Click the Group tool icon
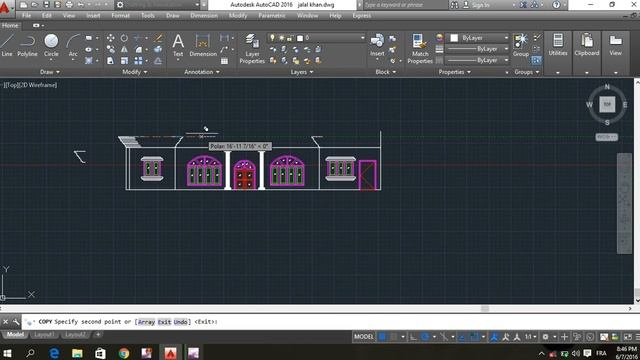The height and width of the screenshot is (360, 640). click(x=521, y=45)
